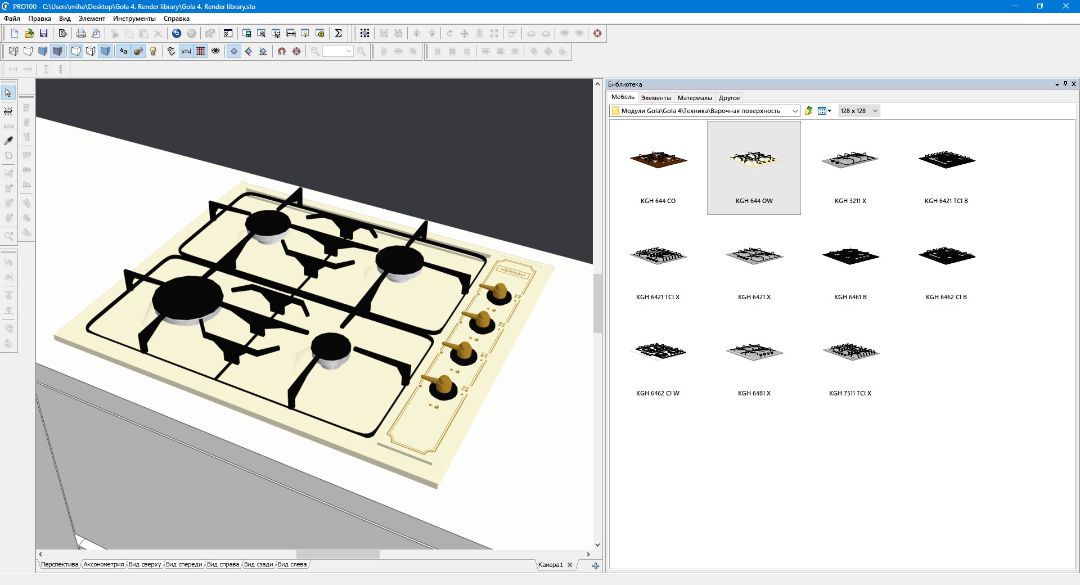Click the light bulb icon in toolbar

pos(154,51)
